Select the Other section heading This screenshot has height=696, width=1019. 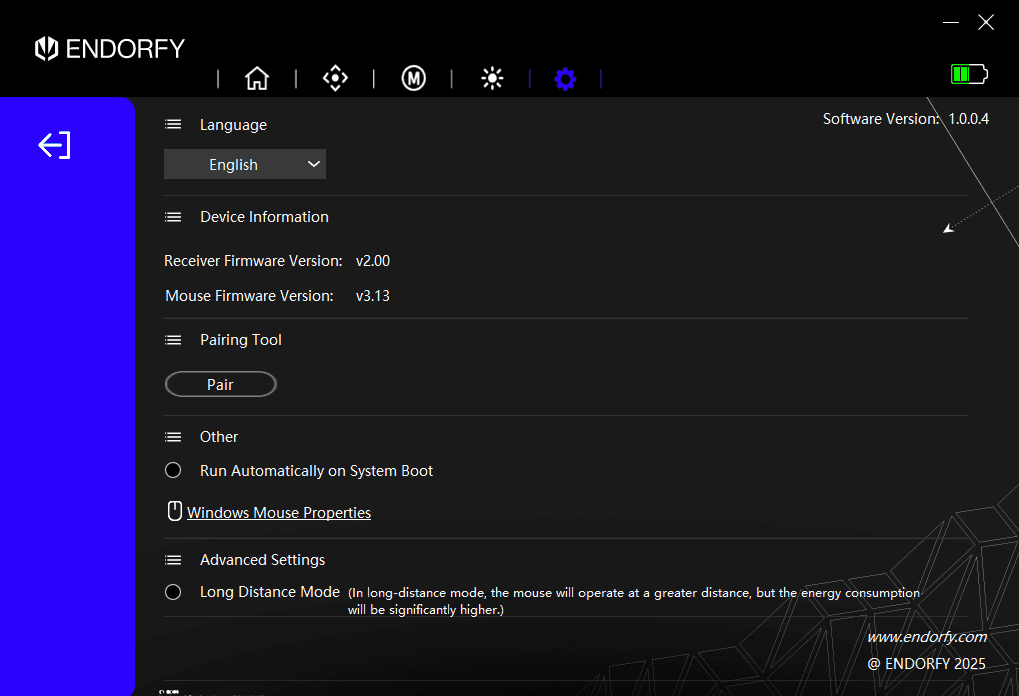pos(219,436)
